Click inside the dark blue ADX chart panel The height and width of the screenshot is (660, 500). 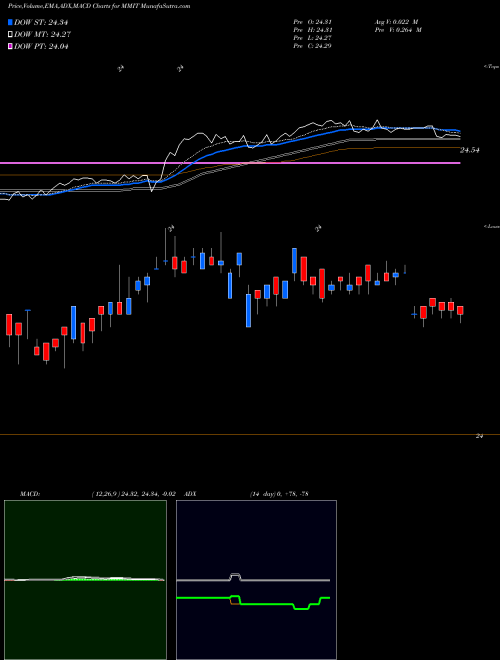[x=256, y=580]
